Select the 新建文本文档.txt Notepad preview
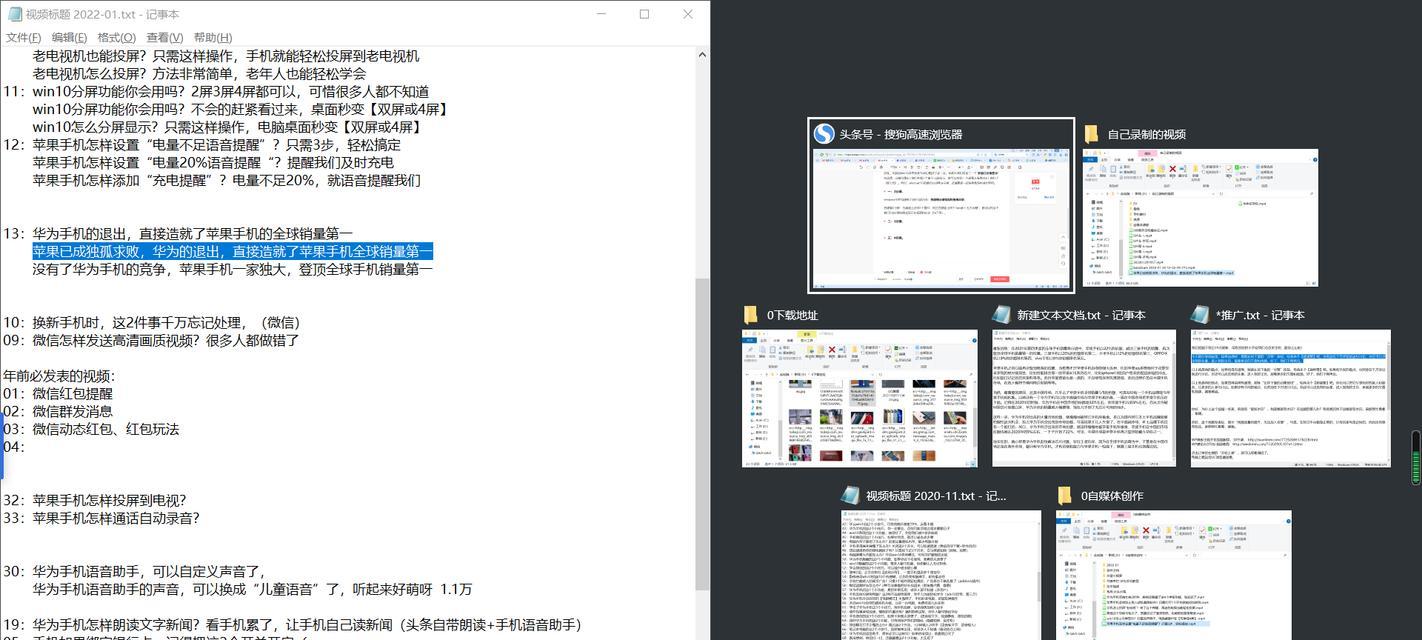 (x=1084, y=399)
